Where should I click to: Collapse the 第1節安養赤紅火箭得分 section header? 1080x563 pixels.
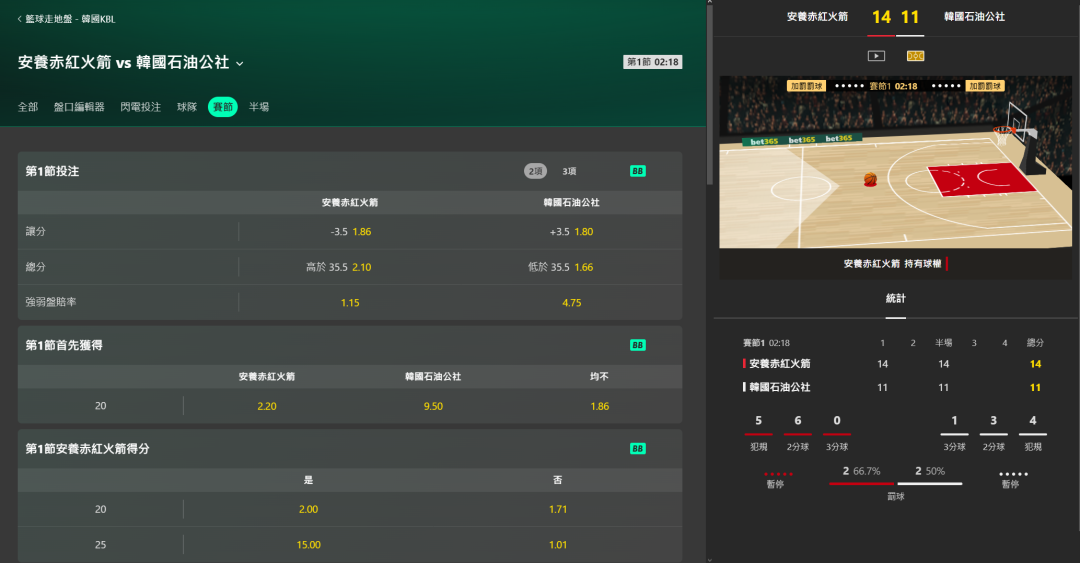pos(350,448)
